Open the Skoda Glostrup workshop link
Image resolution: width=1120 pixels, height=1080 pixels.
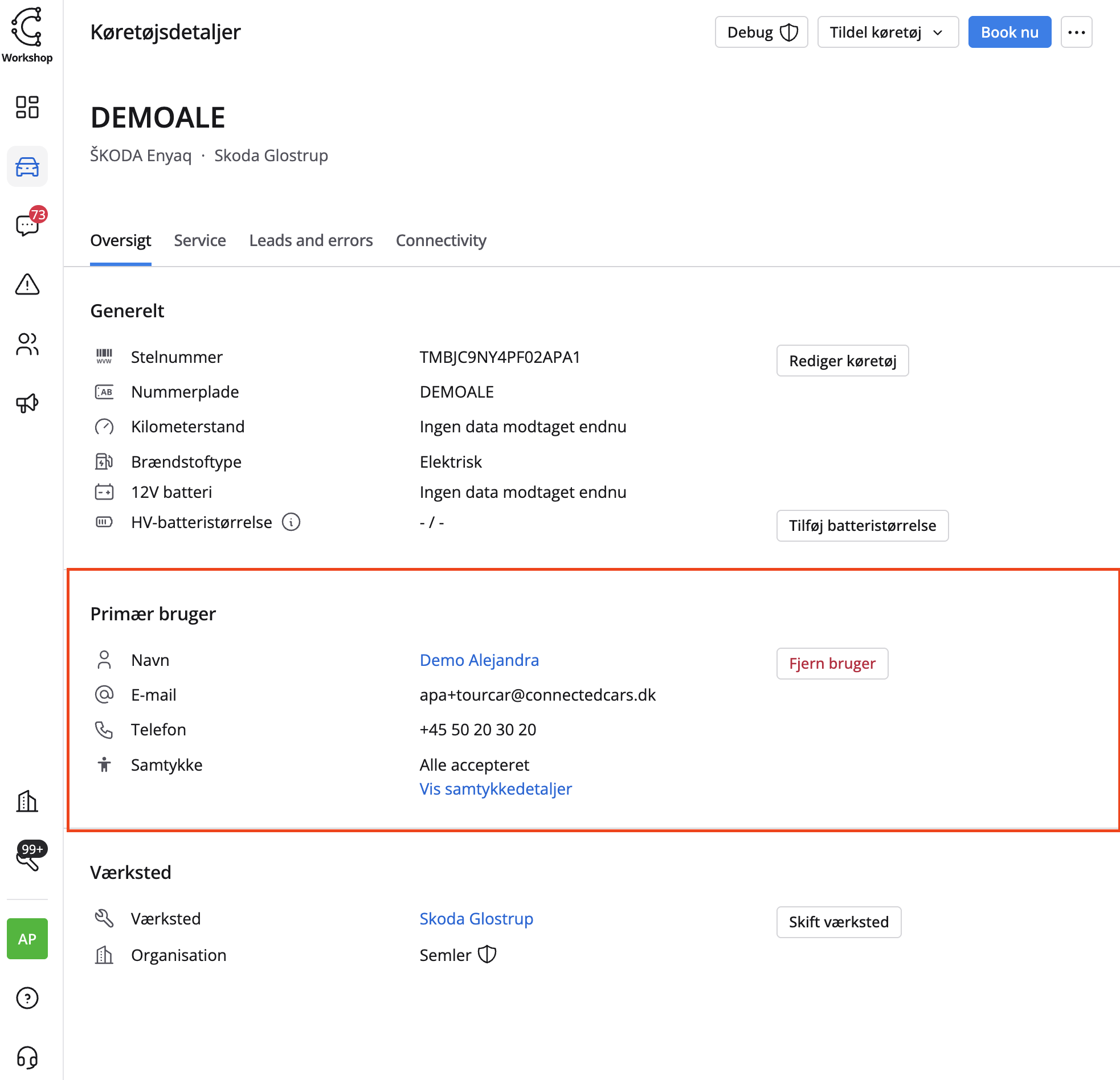[x=476, y=918]
